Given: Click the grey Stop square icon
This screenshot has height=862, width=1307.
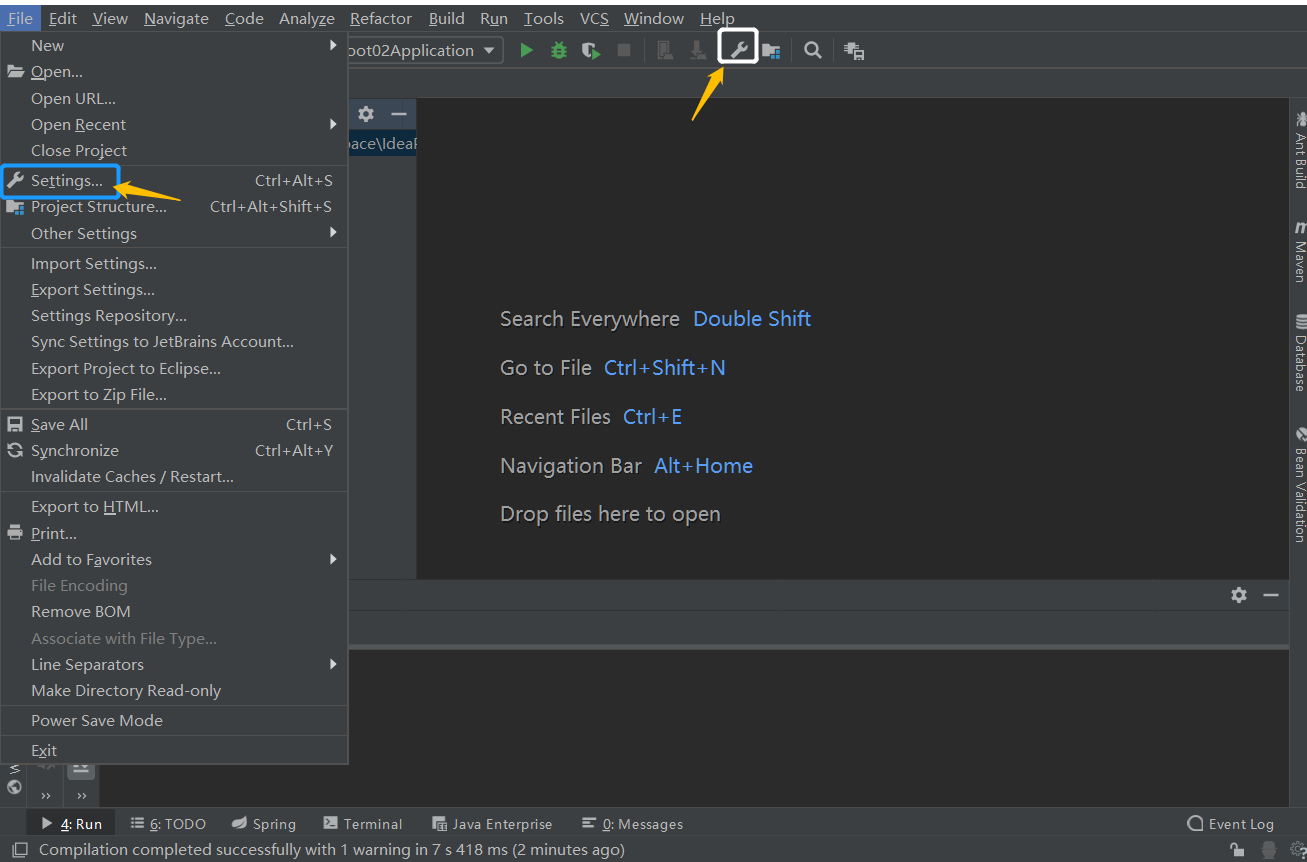Looking at the screenshot, I should [624, 50].
